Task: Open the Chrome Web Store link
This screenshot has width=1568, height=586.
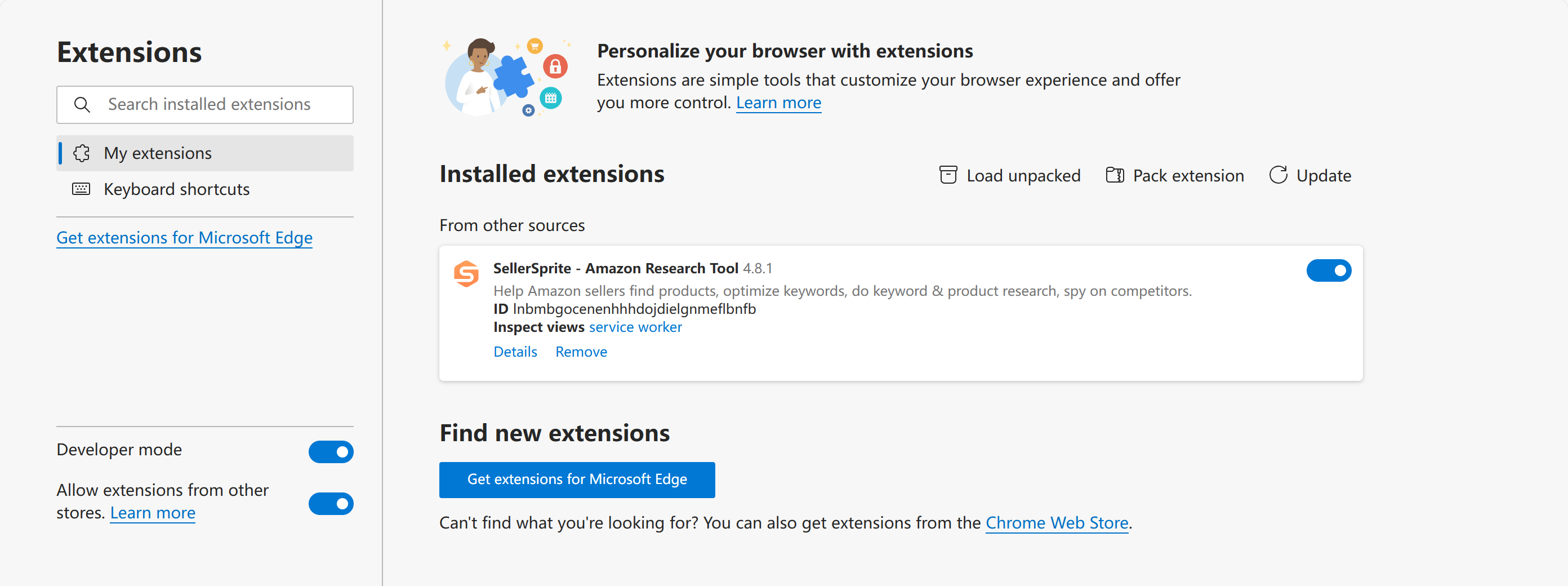Action: pos(1056,523)
